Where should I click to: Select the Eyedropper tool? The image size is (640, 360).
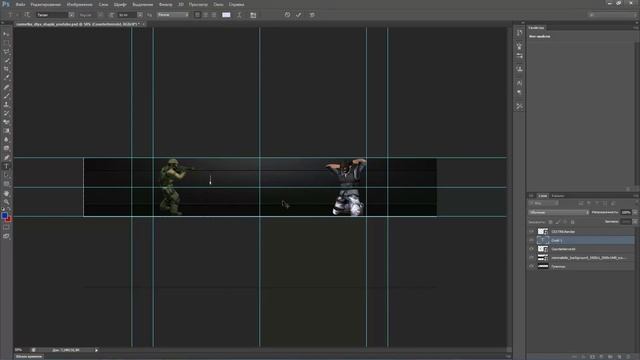pos(6,78)
